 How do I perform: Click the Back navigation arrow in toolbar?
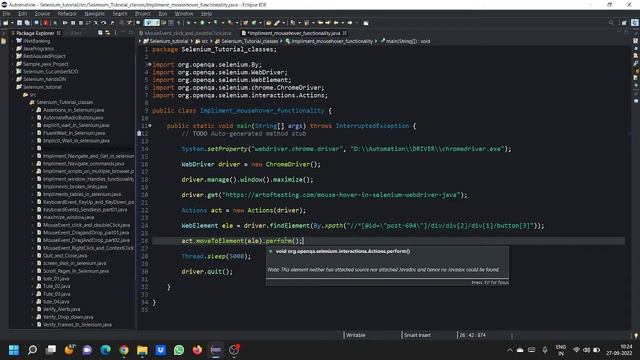(x=336, y=23)
